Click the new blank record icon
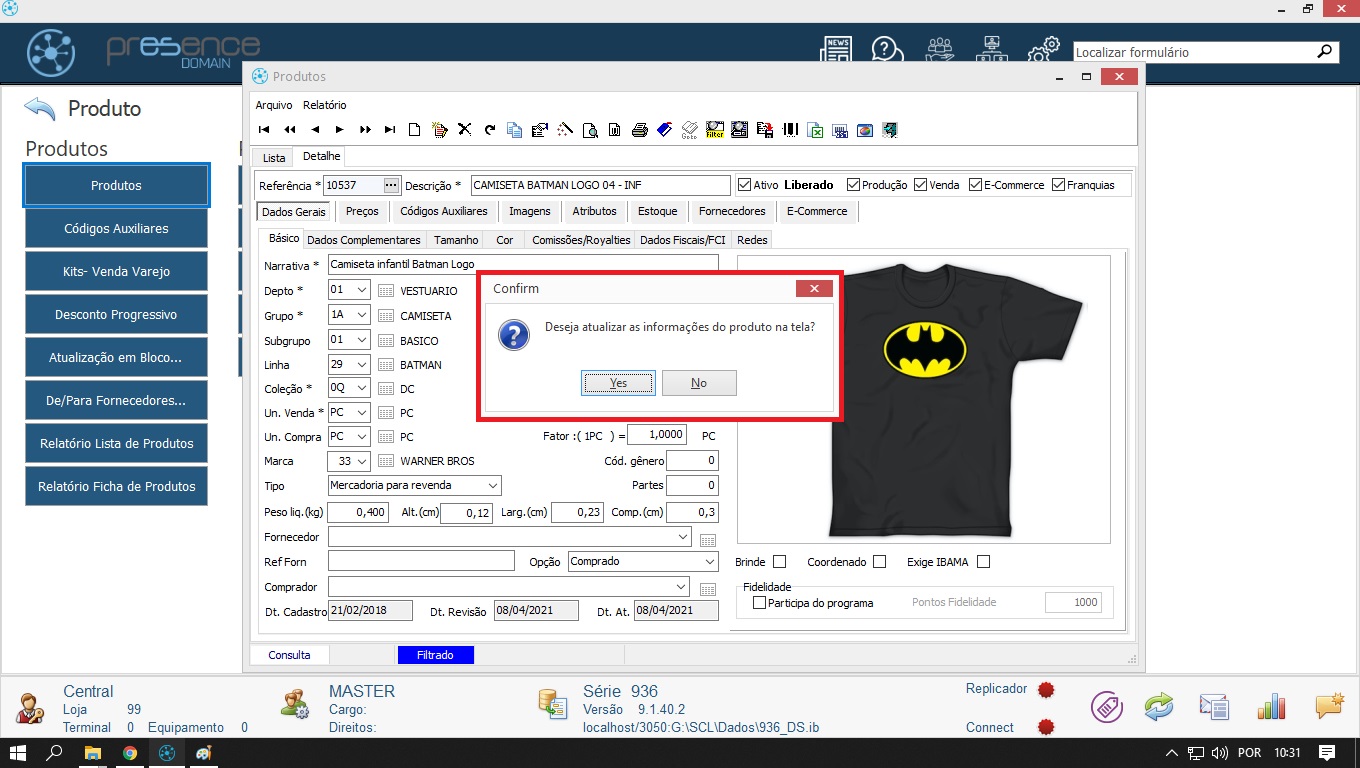The height and width of the screenshot is (768, 1360). pyautogui.click(x=414, y=130)
